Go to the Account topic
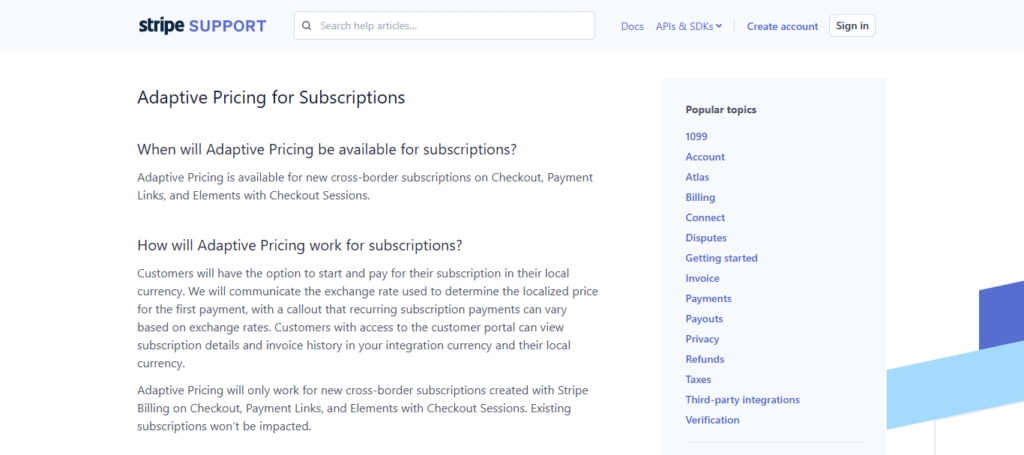This screenshot has height=455, width=1024. 705,157
